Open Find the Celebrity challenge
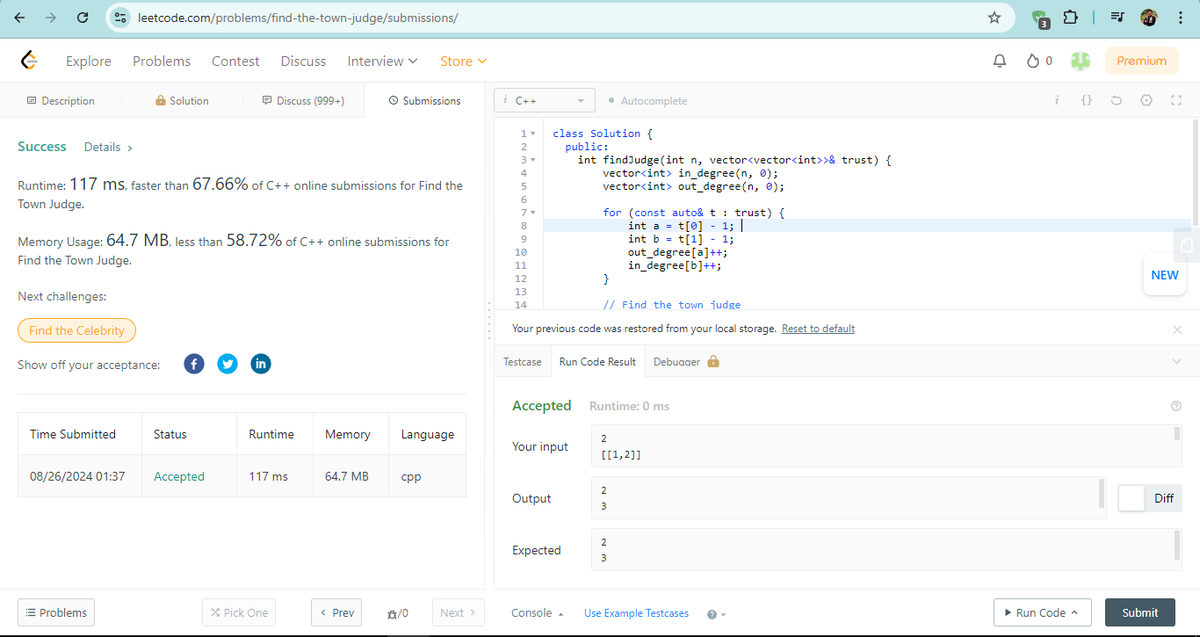This screenshot has height=637, width=1200. coord(77,330)
